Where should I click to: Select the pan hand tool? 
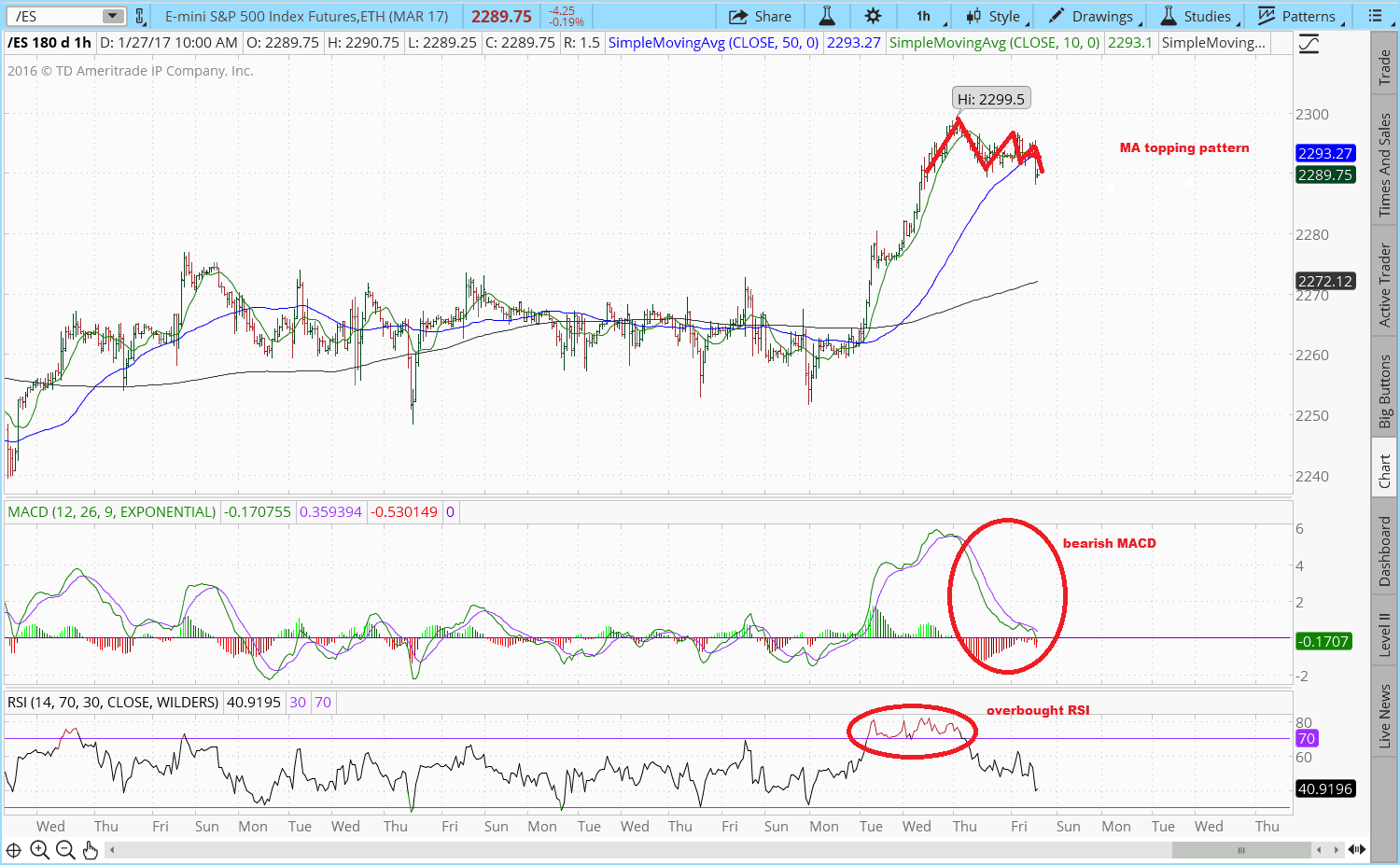click(91, 850)
